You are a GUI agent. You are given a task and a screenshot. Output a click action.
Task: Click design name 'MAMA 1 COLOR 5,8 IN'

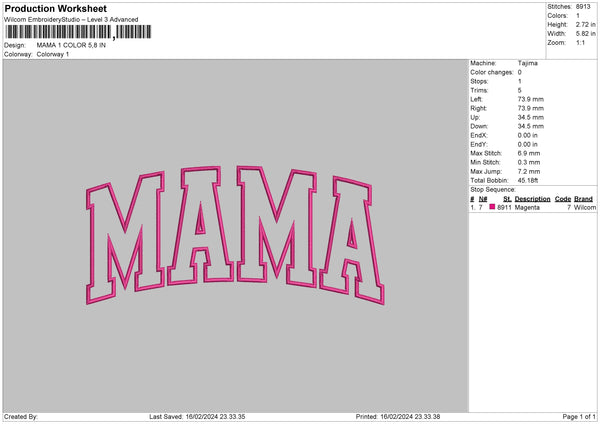tap(71, 45)
